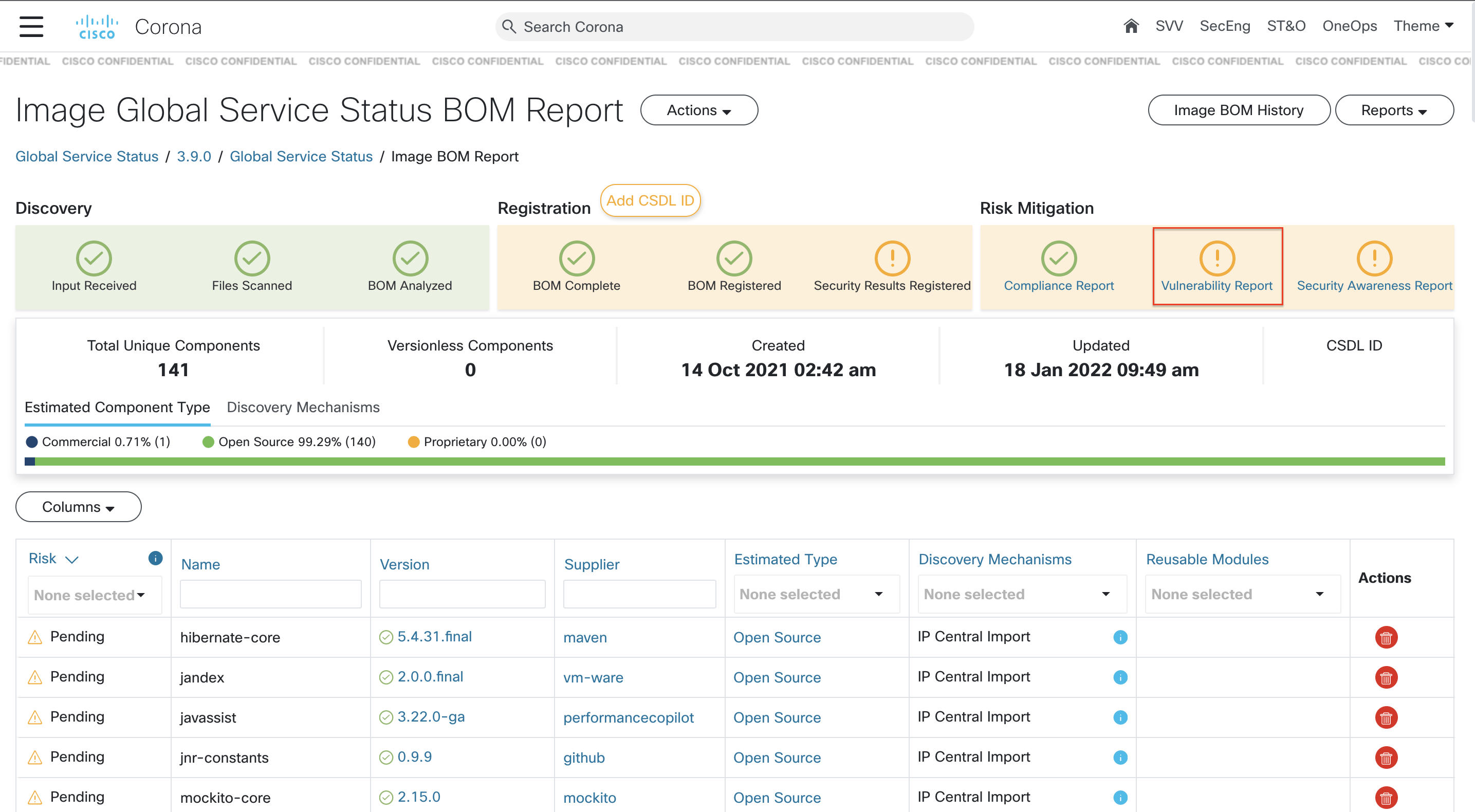Open the Compliance Report link
This screenshot has width=1475, height=812.
1059,285
